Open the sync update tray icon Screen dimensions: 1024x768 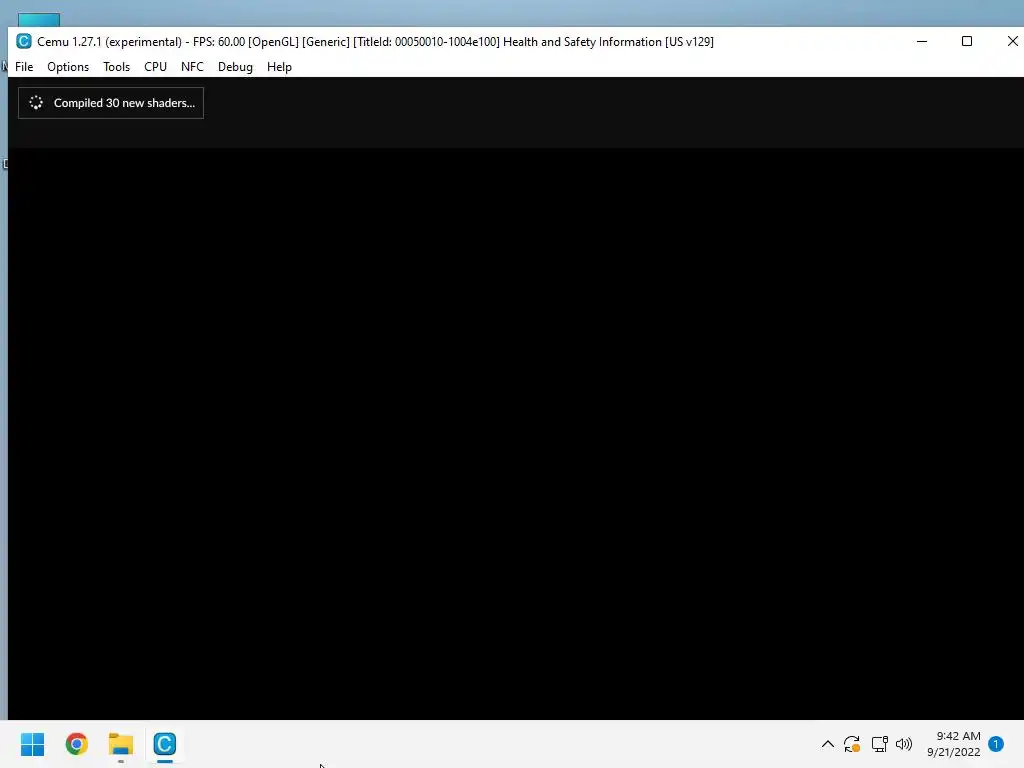pos(852,744)
